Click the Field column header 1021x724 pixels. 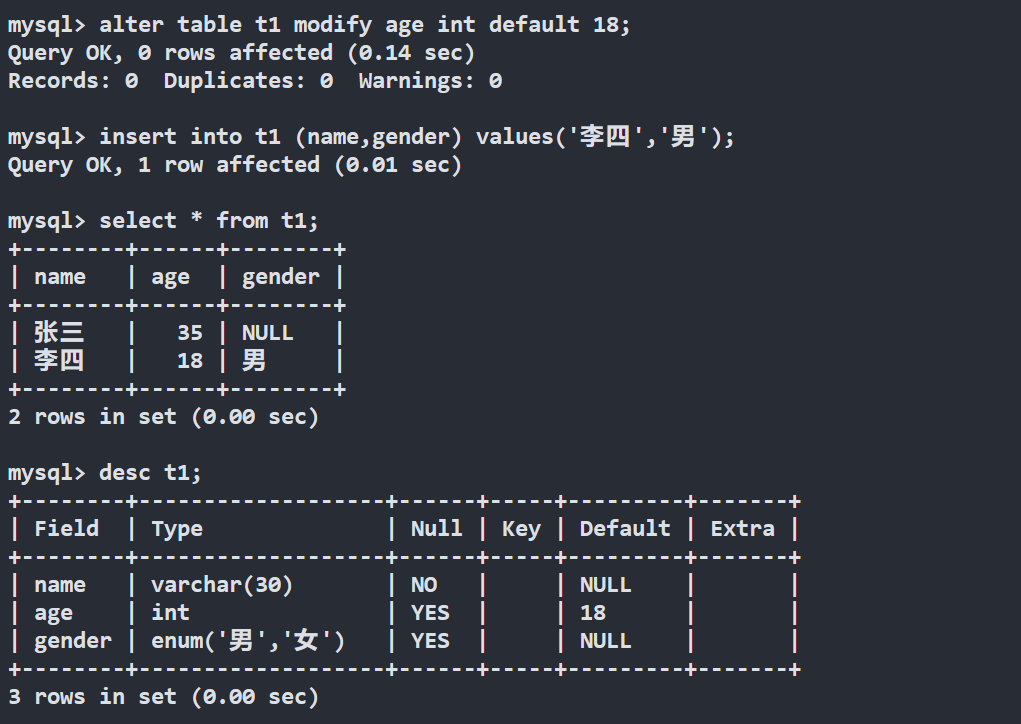[67, 529]
